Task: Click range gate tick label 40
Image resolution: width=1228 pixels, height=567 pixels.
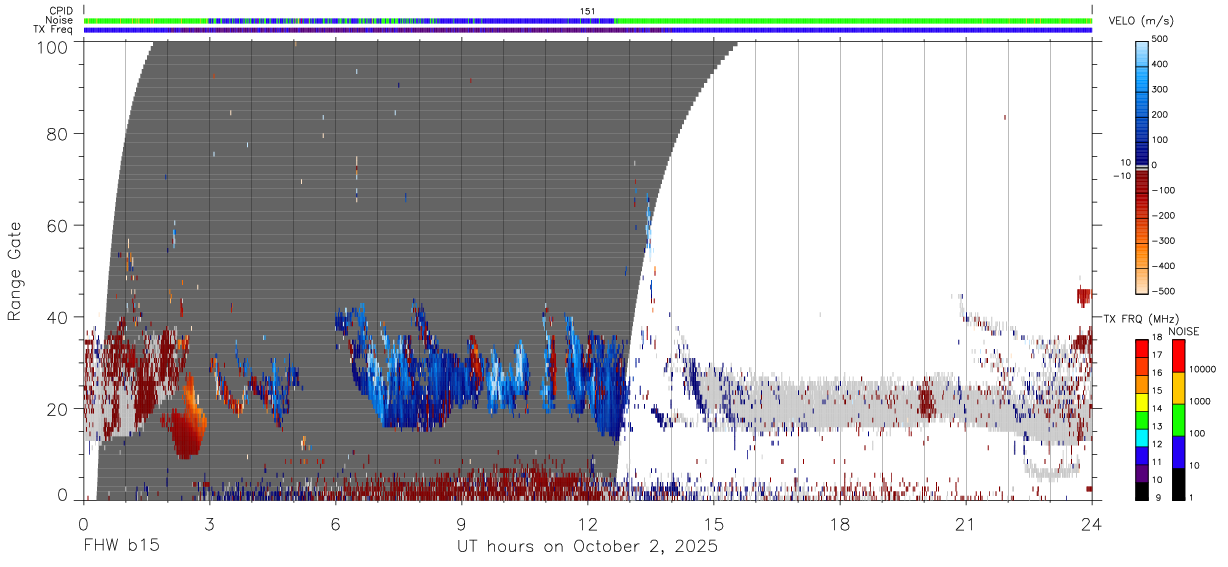Action: tap(58, 317)
